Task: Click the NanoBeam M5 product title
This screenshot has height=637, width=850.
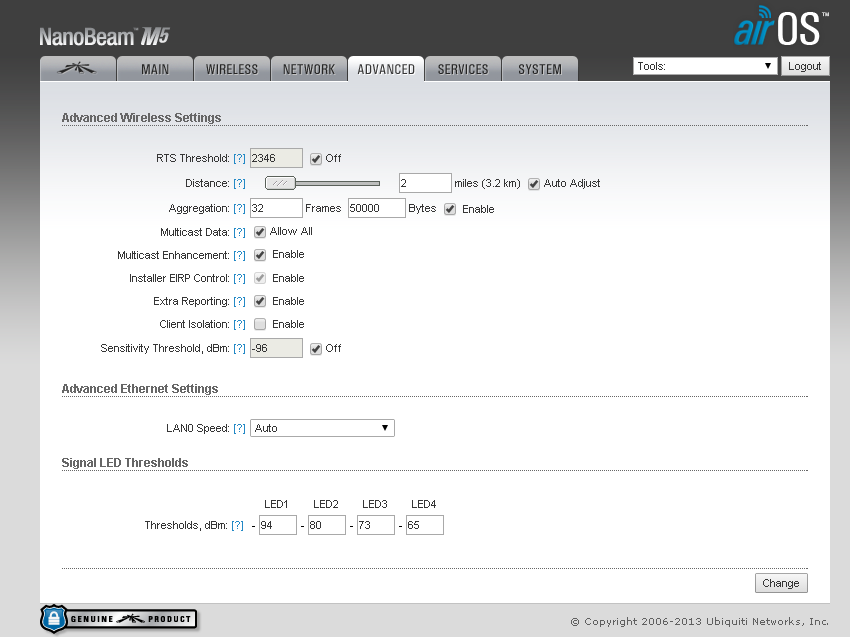Action: point(105,36)
